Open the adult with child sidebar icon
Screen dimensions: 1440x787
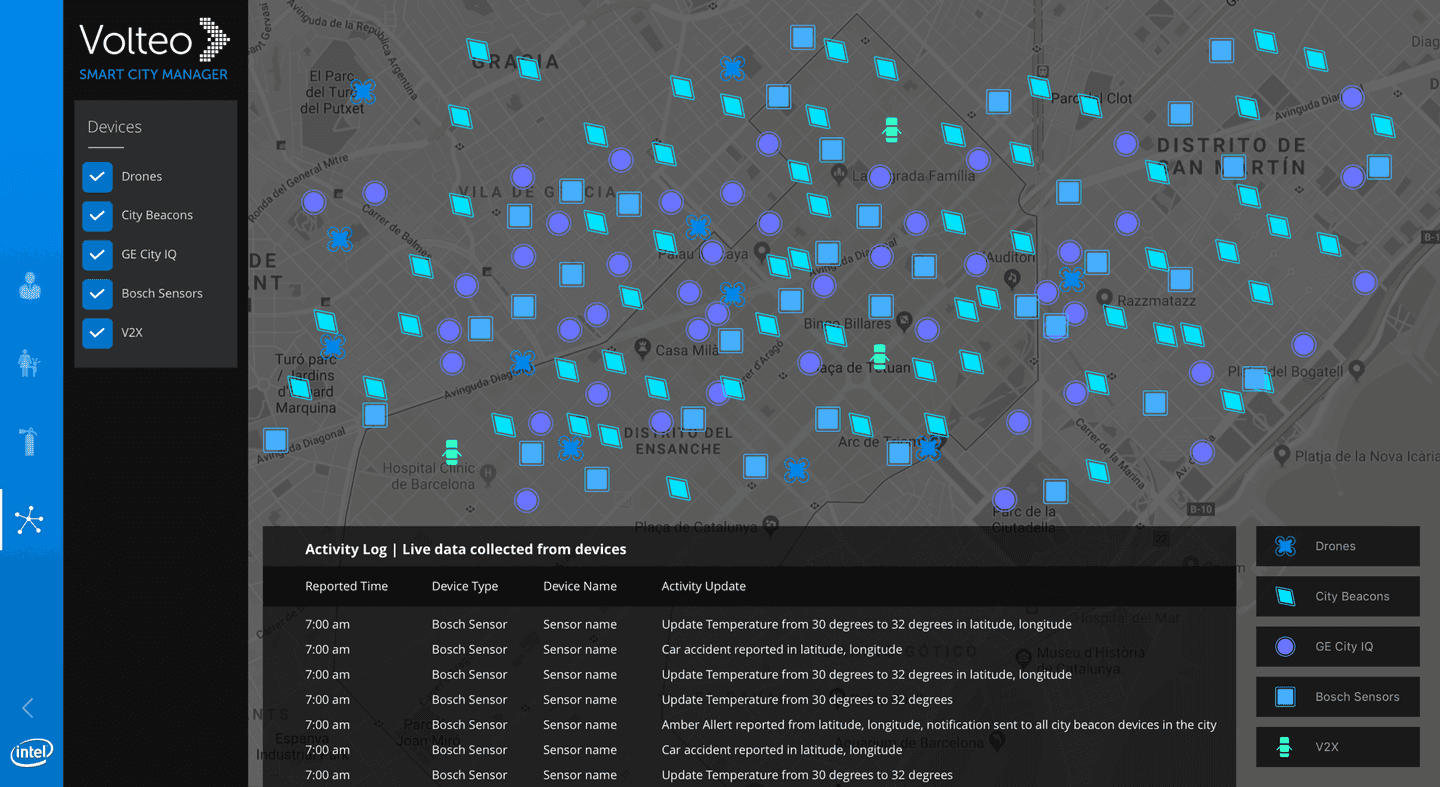tap(29, 363)
